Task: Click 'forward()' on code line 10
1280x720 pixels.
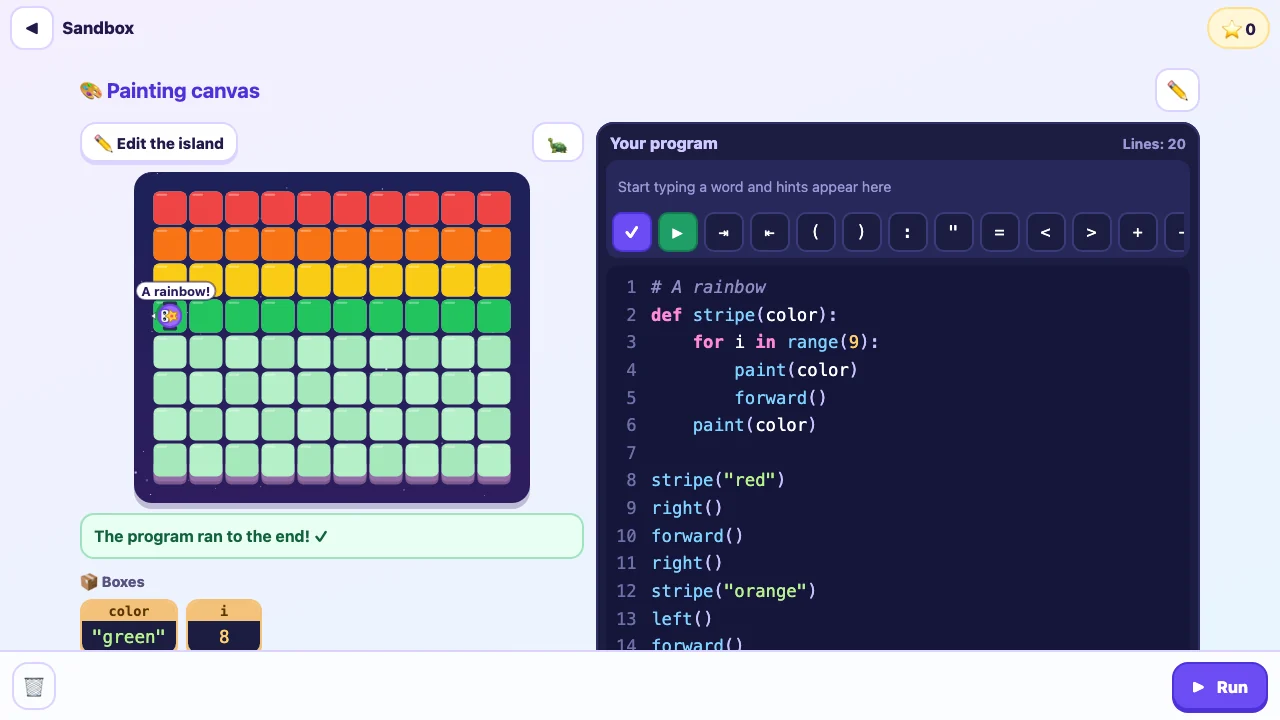Action: pyautogui.click(x=697, y=536)
